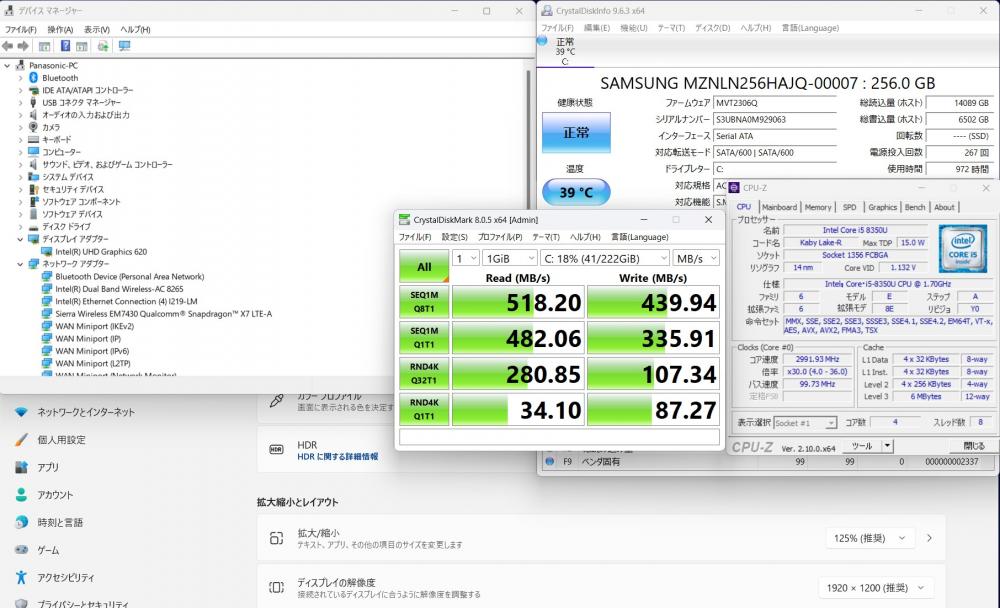Run the RND4K Q1T1 test

pyautogui.click(x=424, y=409)
